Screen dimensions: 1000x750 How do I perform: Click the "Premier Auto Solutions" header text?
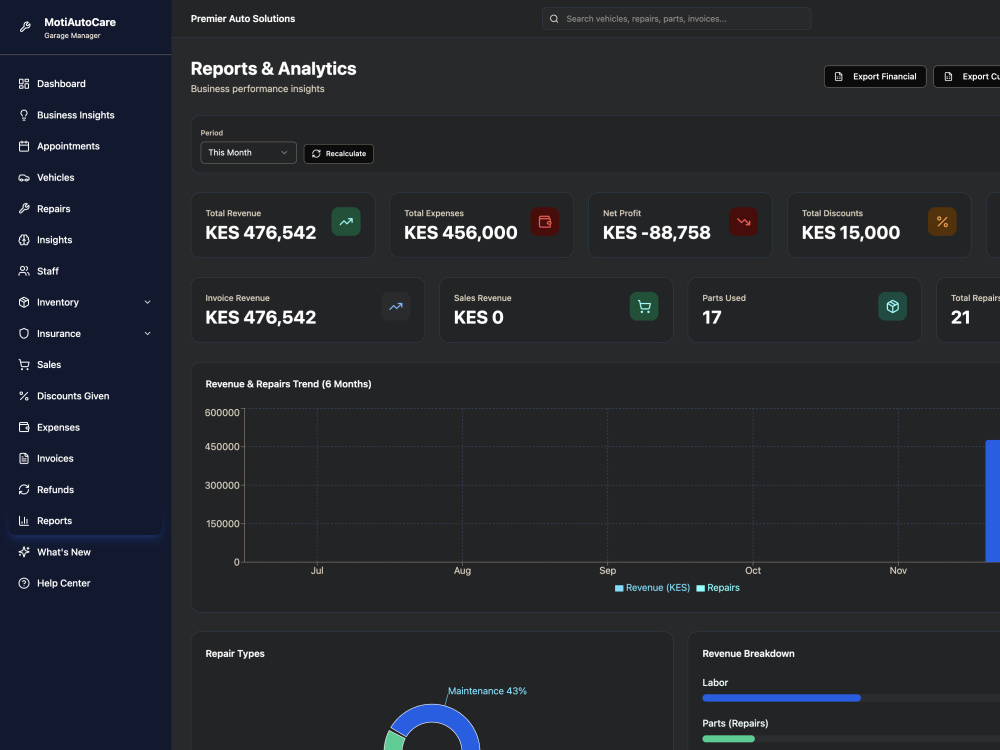[243, 19]
